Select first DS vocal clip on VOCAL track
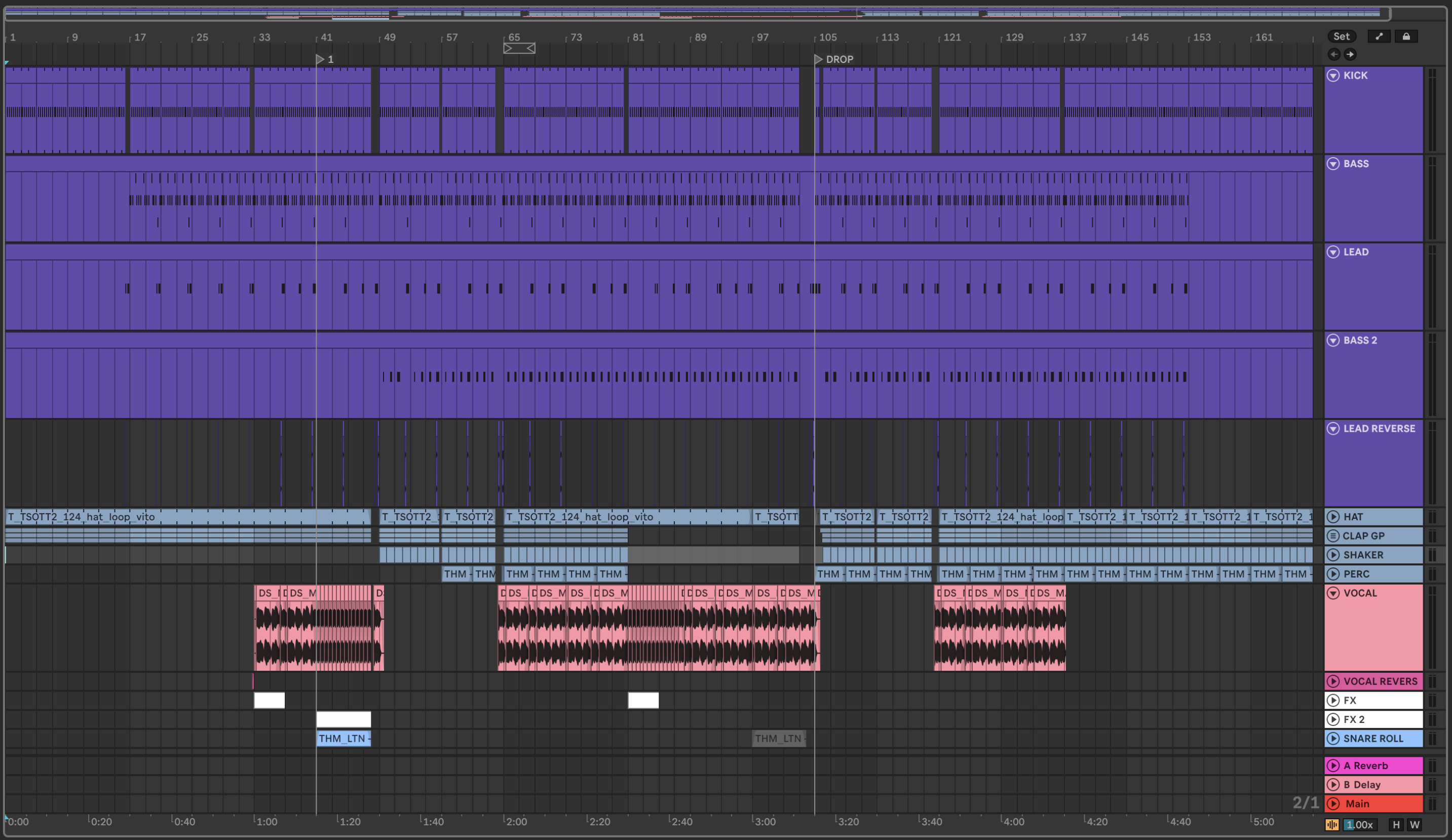 (269, 627)
